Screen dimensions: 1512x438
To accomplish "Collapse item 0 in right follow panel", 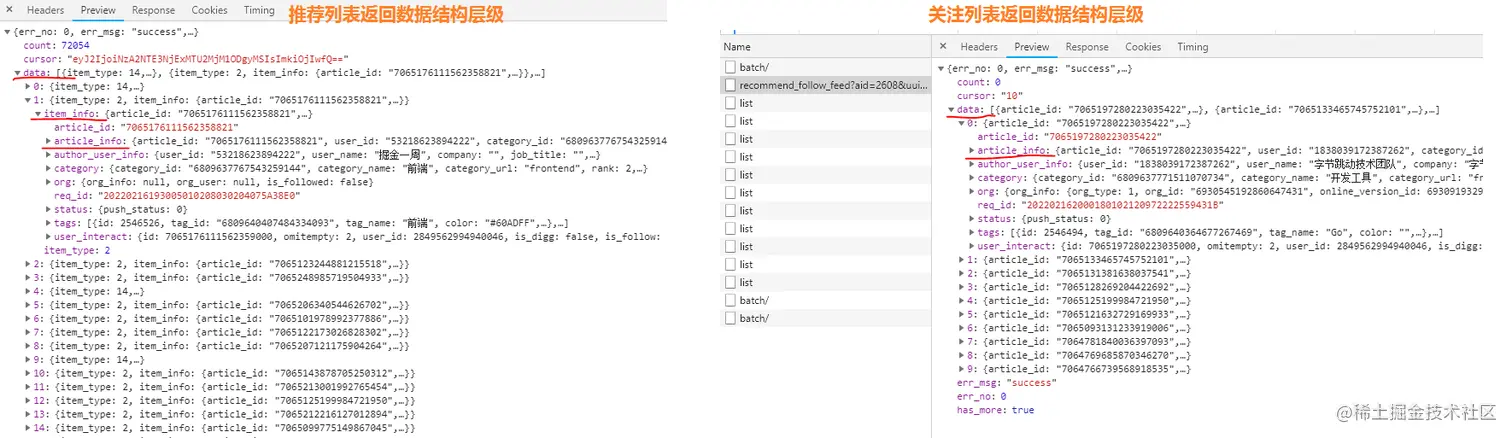I will 961,123.
